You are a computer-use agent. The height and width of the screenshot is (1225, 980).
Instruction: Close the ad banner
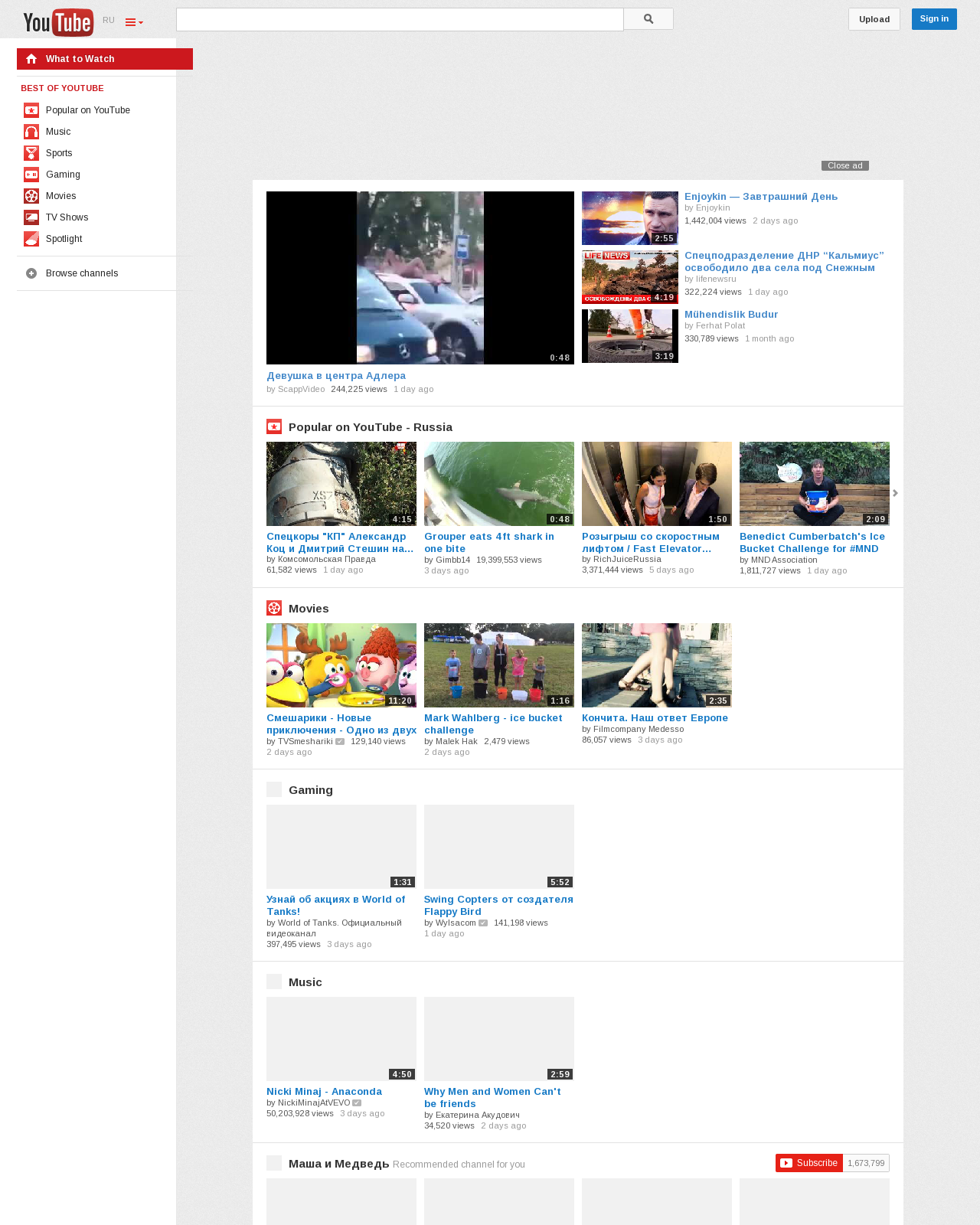pyautogui.click(x=845, y=165)
